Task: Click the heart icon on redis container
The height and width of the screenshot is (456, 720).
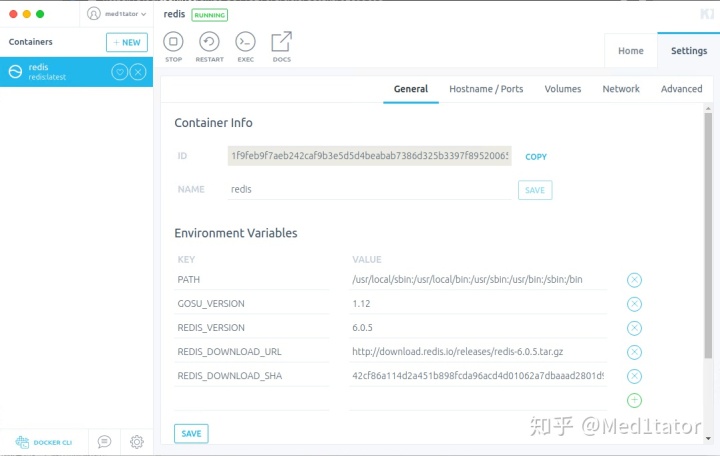Action: [119, 72]
